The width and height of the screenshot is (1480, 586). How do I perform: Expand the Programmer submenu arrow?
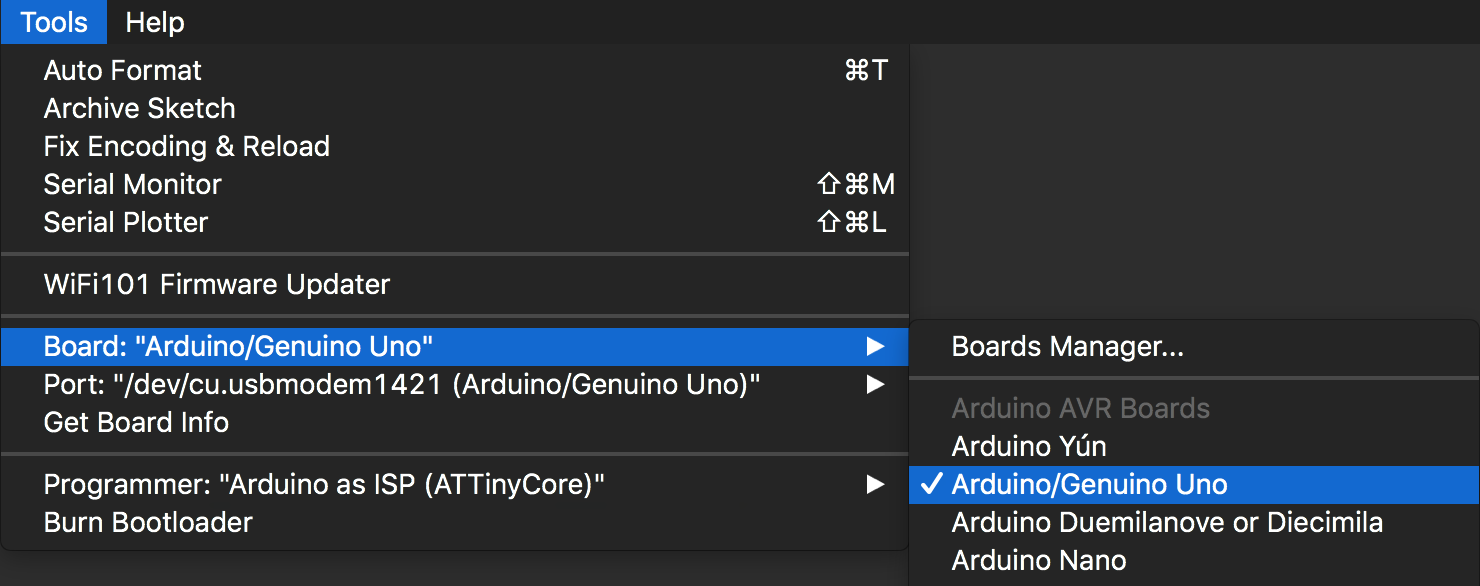(876, 485)
